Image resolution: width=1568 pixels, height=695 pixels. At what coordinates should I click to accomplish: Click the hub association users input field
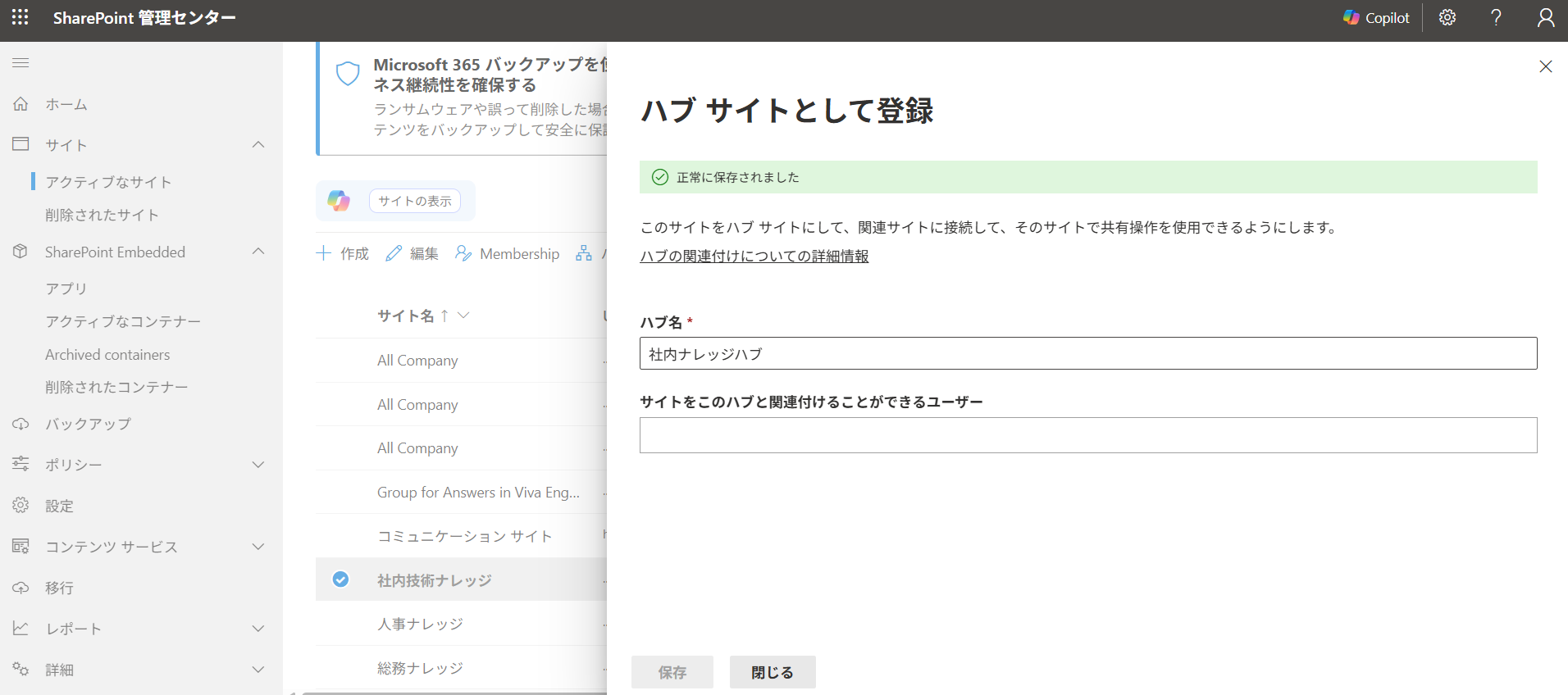pos(1088,435)
